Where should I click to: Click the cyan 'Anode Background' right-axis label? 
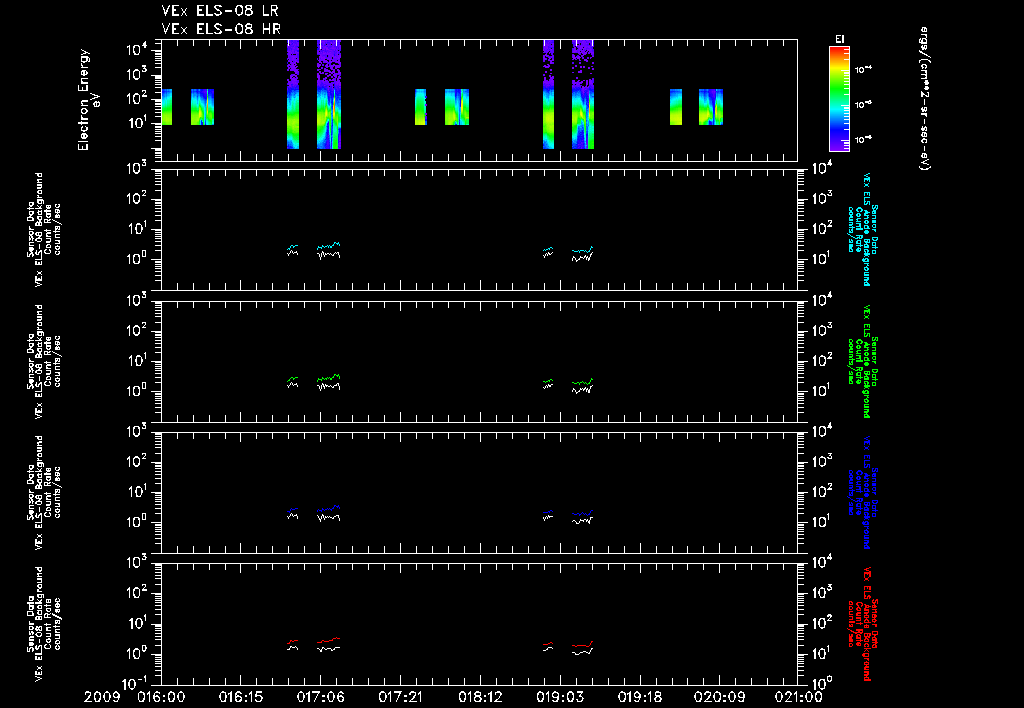[863, 229]
